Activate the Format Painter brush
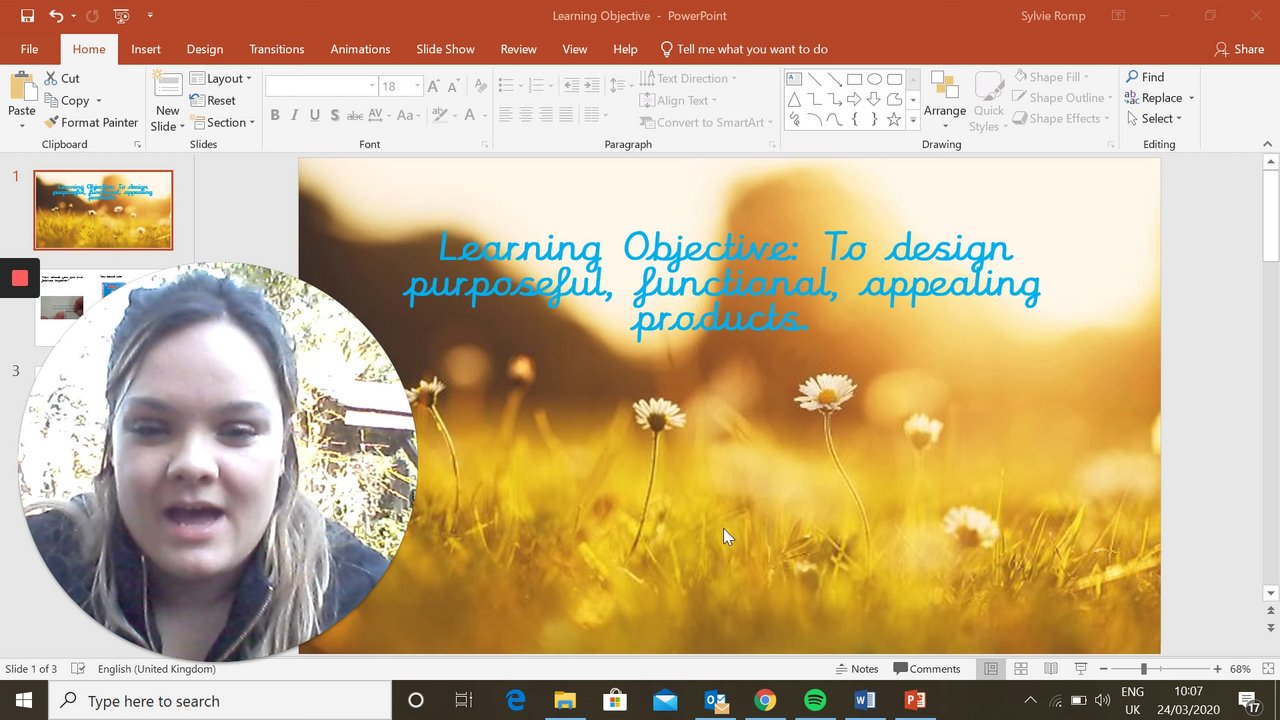The height and width of the screenshot is (720, 1280). (91, 122)
